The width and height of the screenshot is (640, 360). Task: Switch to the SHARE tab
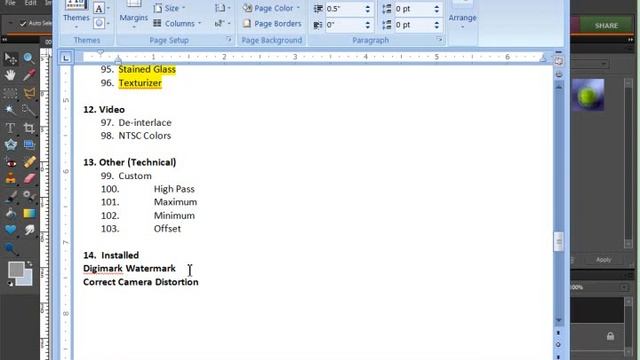pyautogui.click(x=606, y=25)
